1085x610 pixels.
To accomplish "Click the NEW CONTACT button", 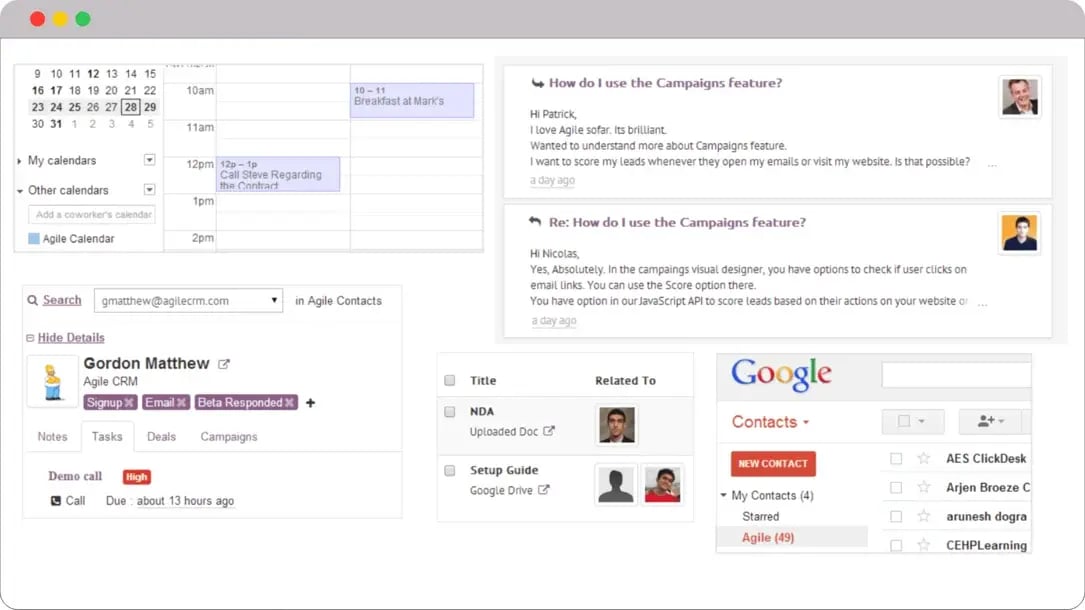I will [x=773, y=463].
